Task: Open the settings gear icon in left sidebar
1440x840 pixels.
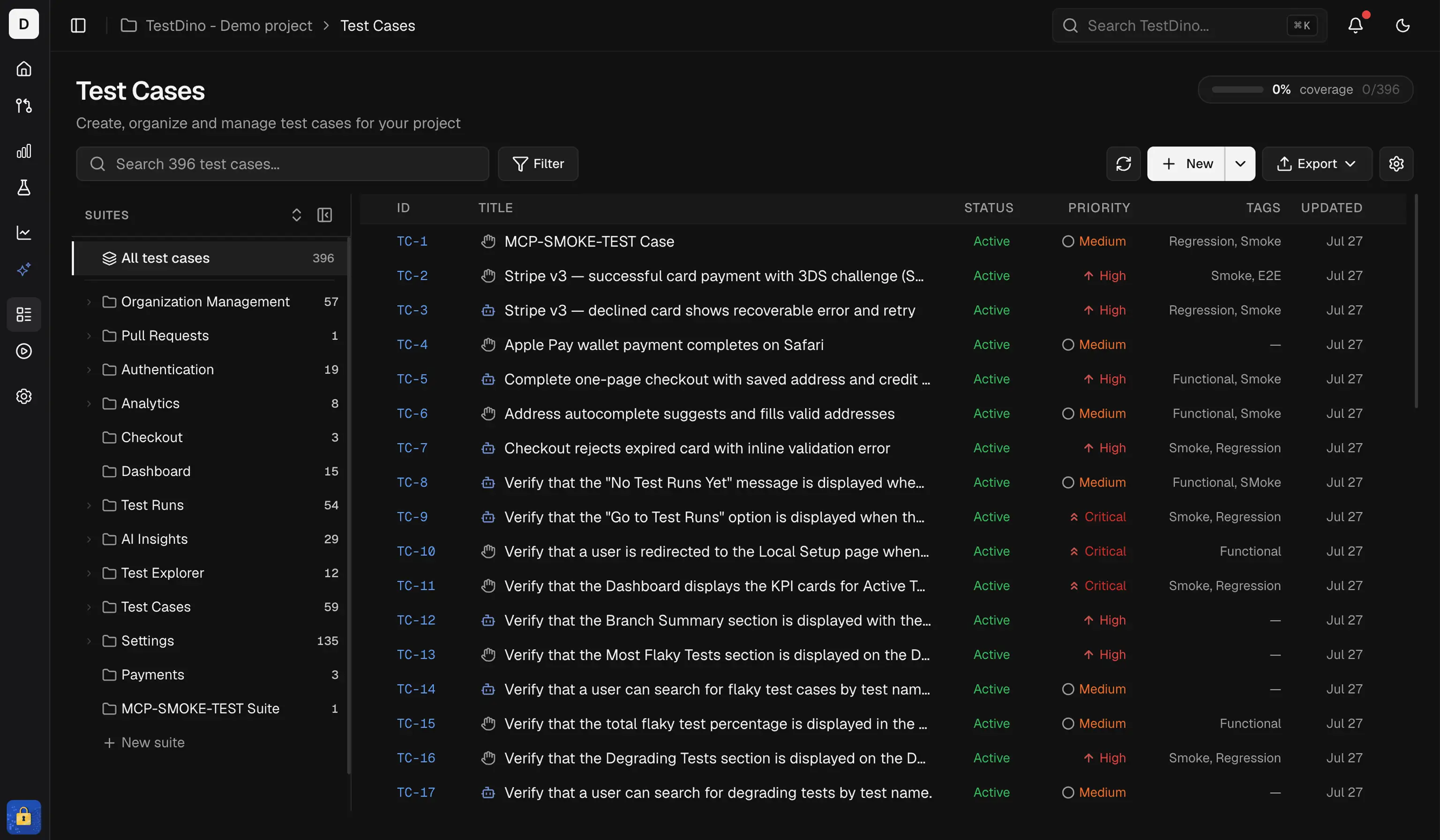Action: coord(24,396)
